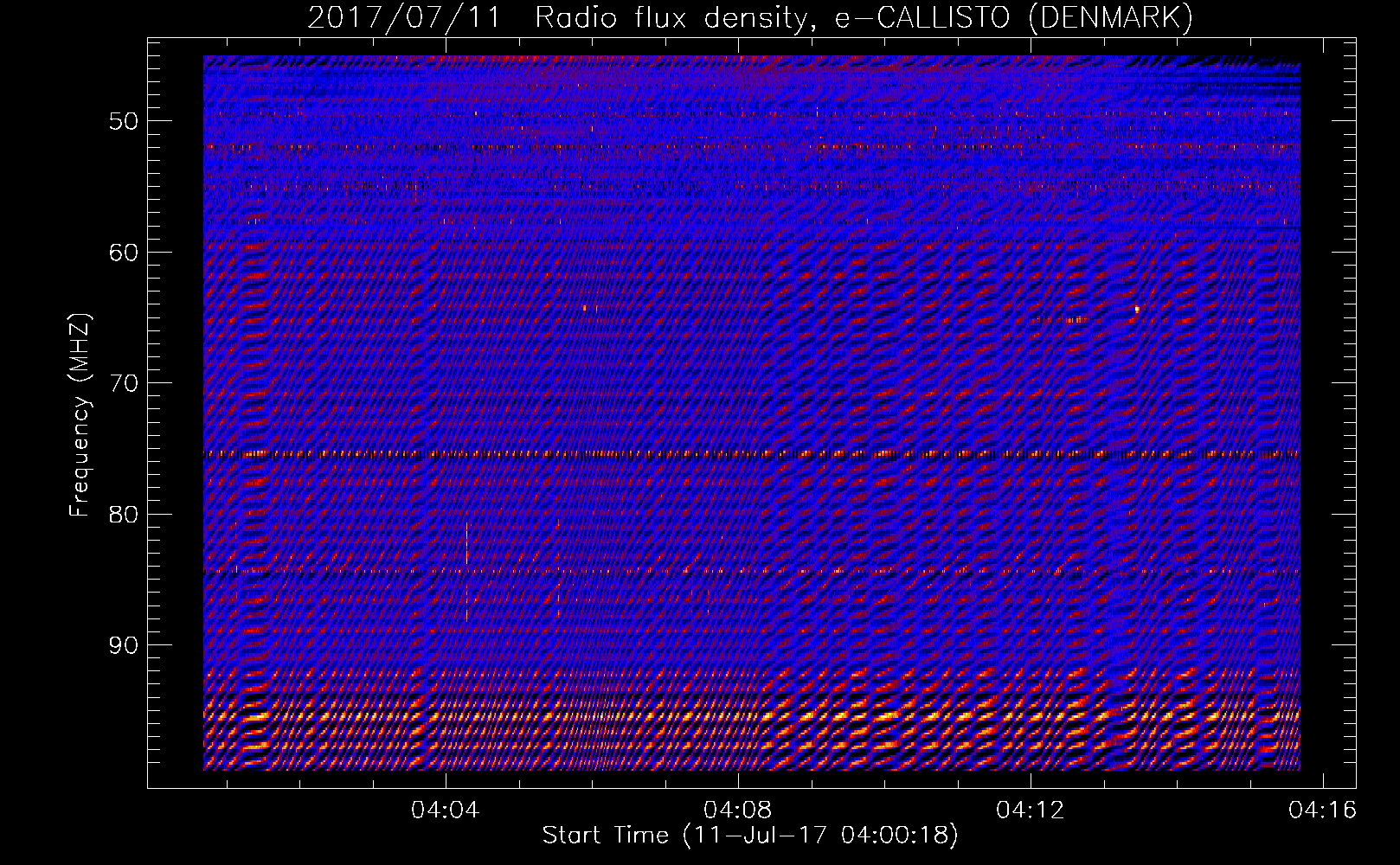Click the "Frequency (MHZ)" axis label

(x=80, y=415)
